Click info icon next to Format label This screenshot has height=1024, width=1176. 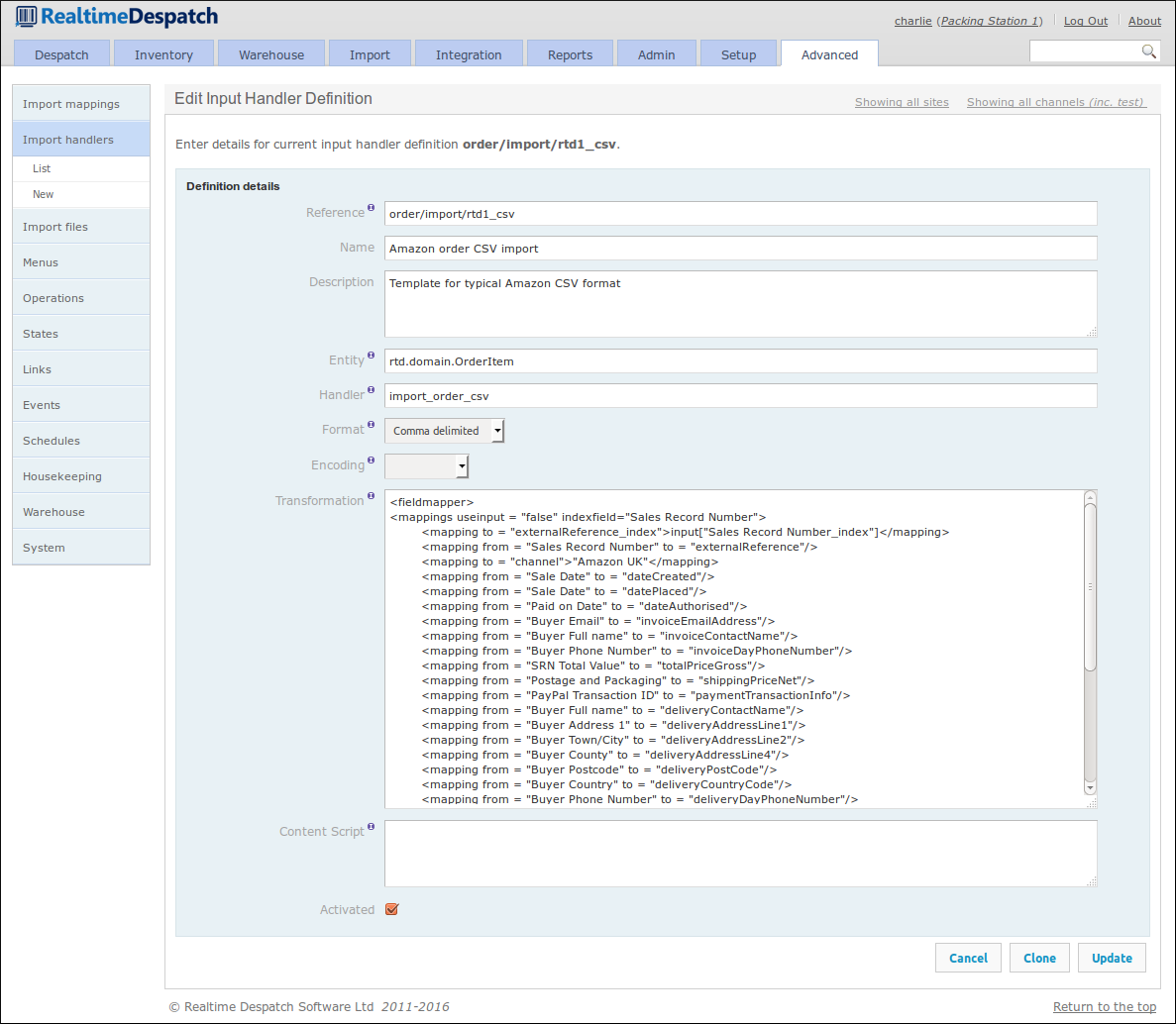coord(371,424)
